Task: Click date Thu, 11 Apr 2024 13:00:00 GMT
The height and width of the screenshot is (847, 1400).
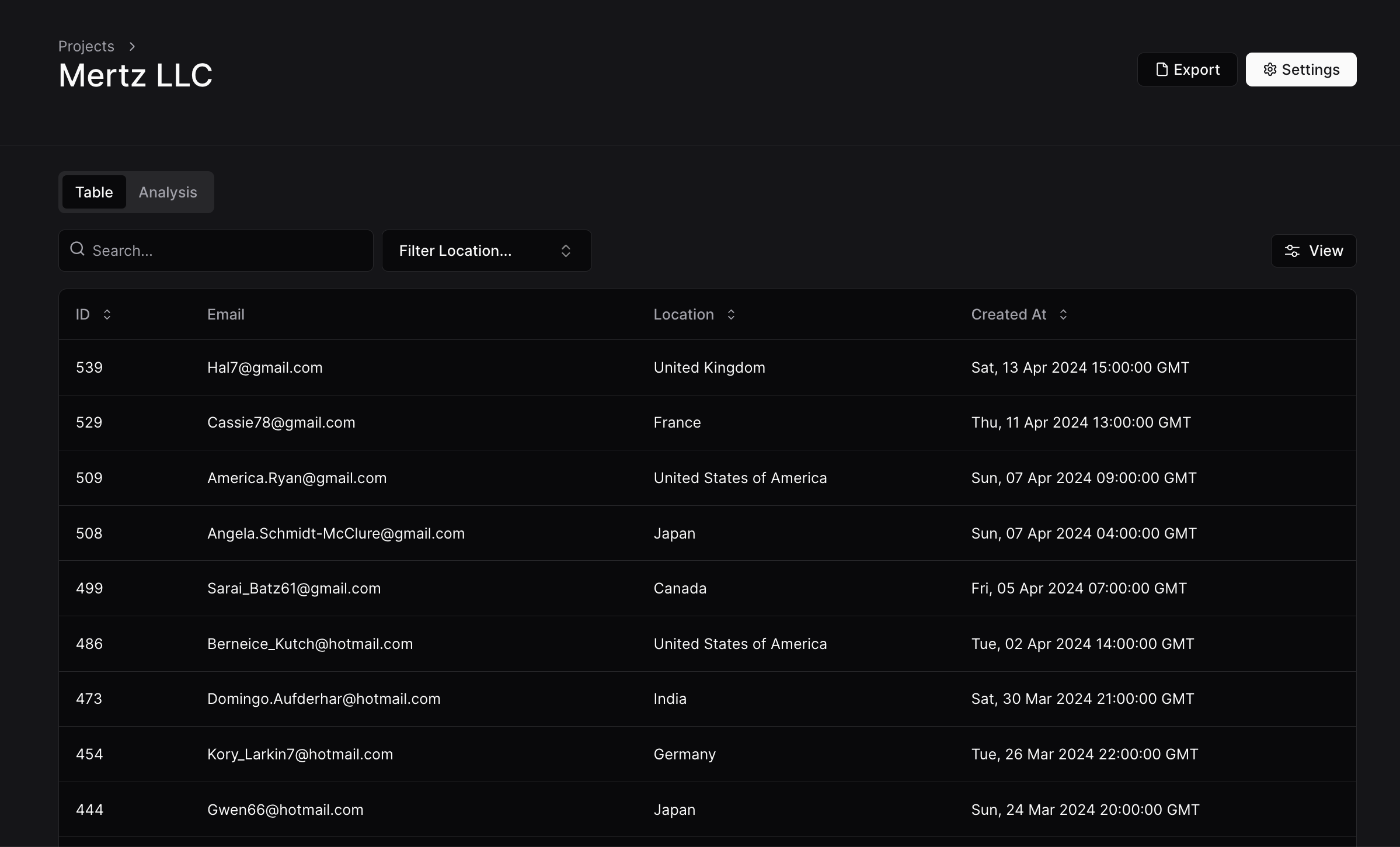Action: pos(1081,422)
